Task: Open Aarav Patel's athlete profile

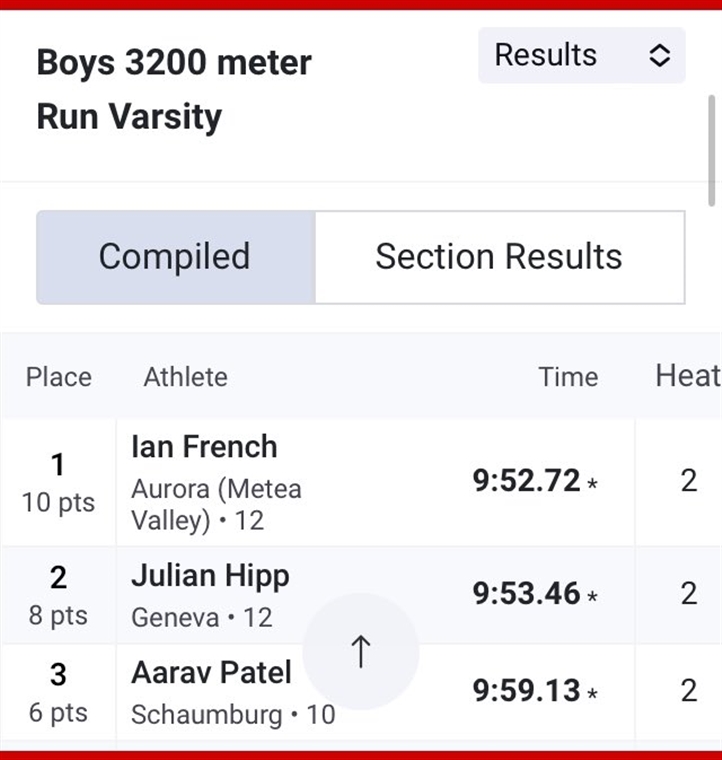Action: (211, 673)
